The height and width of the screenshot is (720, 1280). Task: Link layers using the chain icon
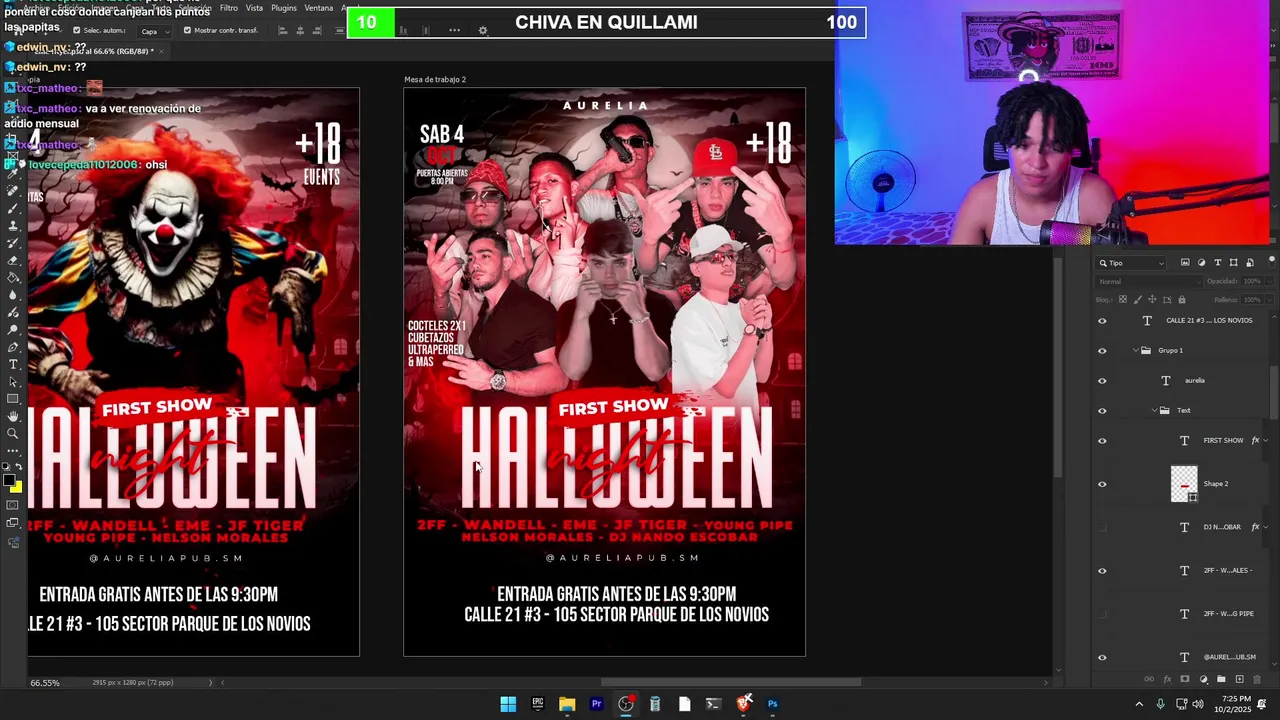pyautogui.click(x=1149, y=679)
